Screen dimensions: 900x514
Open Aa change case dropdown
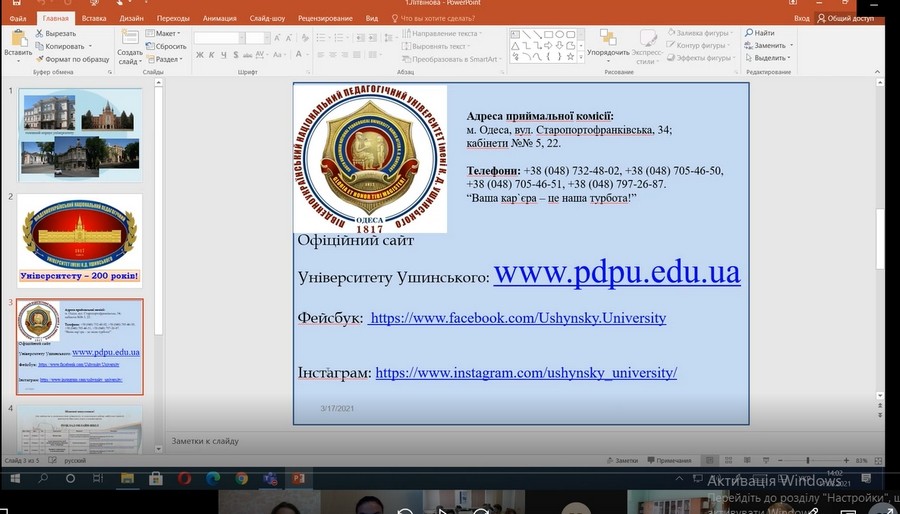280,55
